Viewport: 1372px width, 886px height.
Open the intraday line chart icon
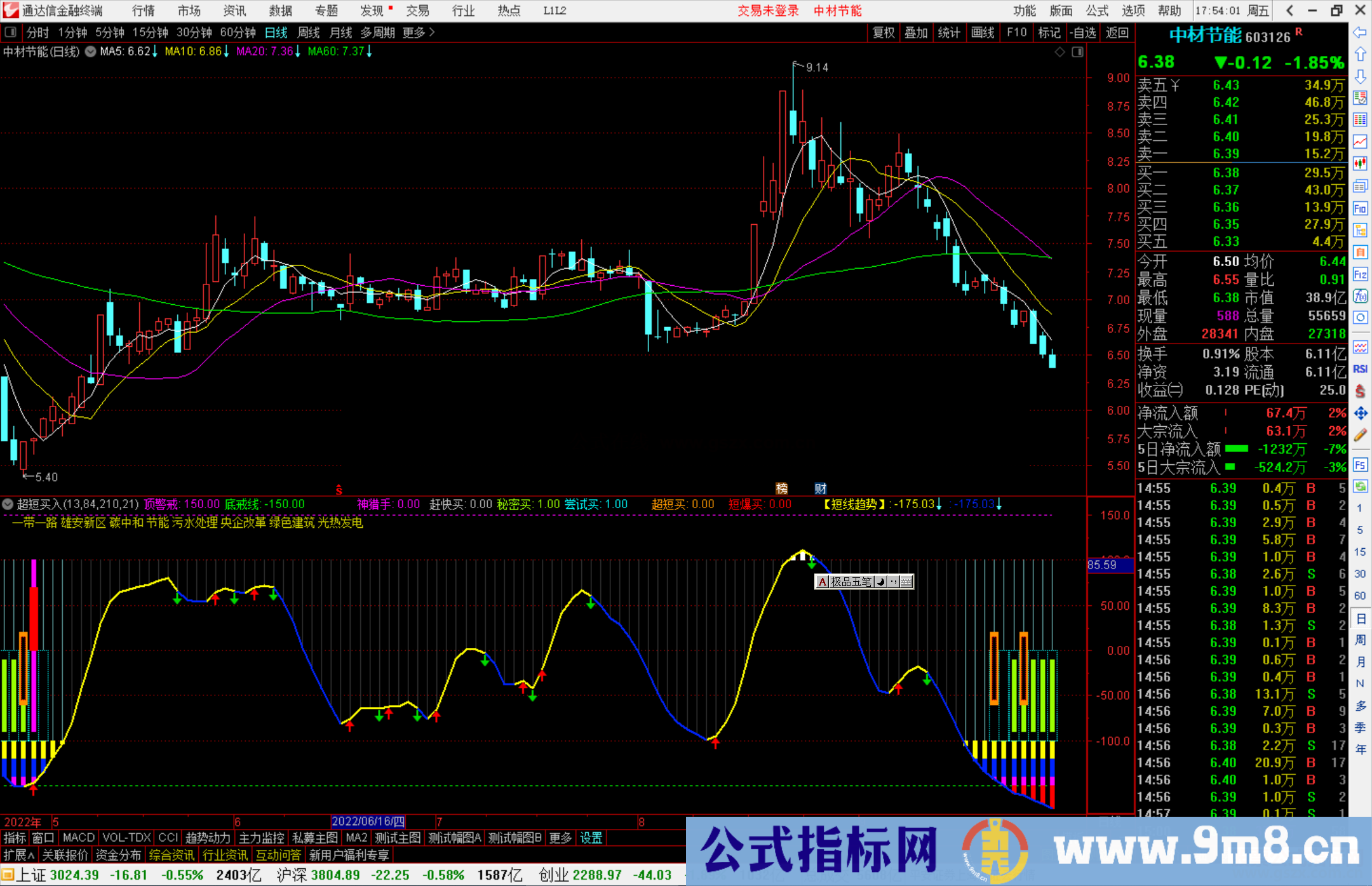(1360, 142)
